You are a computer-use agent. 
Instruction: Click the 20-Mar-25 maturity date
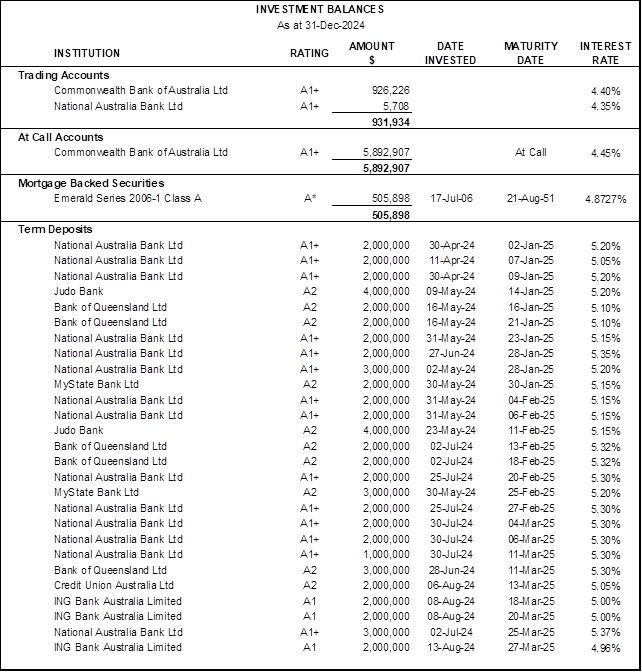pyautogui.click(x=531, y=616)
